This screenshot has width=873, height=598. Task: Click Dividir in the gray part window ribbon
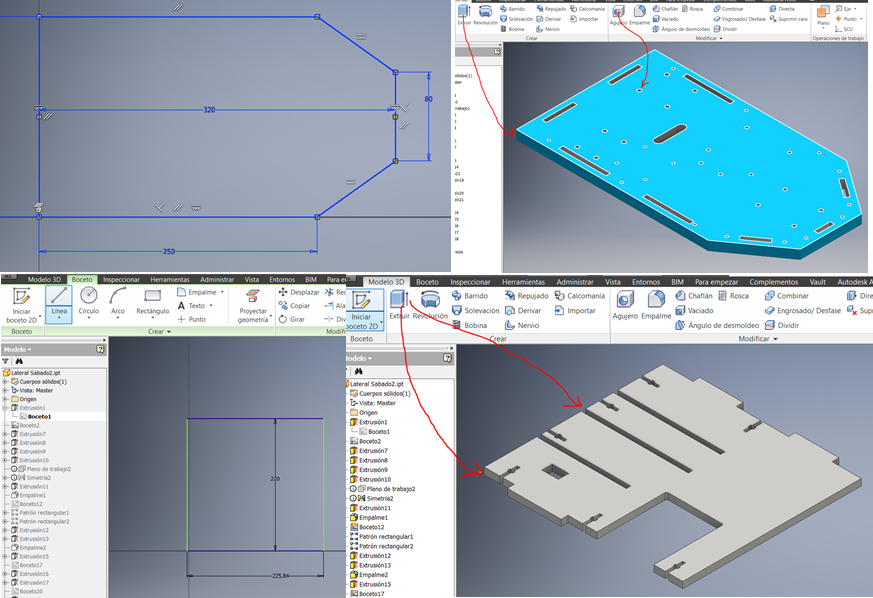(782, 325)
